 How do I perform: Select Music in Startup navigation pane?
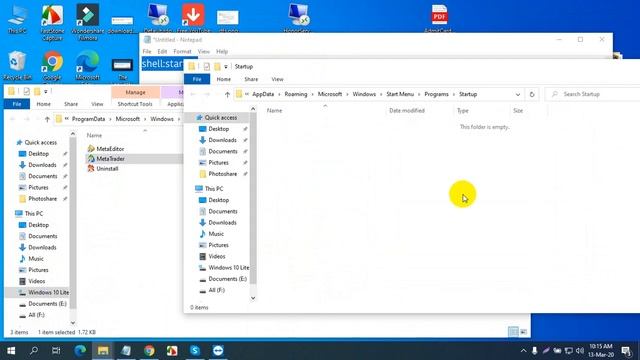click(x=216, y=234)
